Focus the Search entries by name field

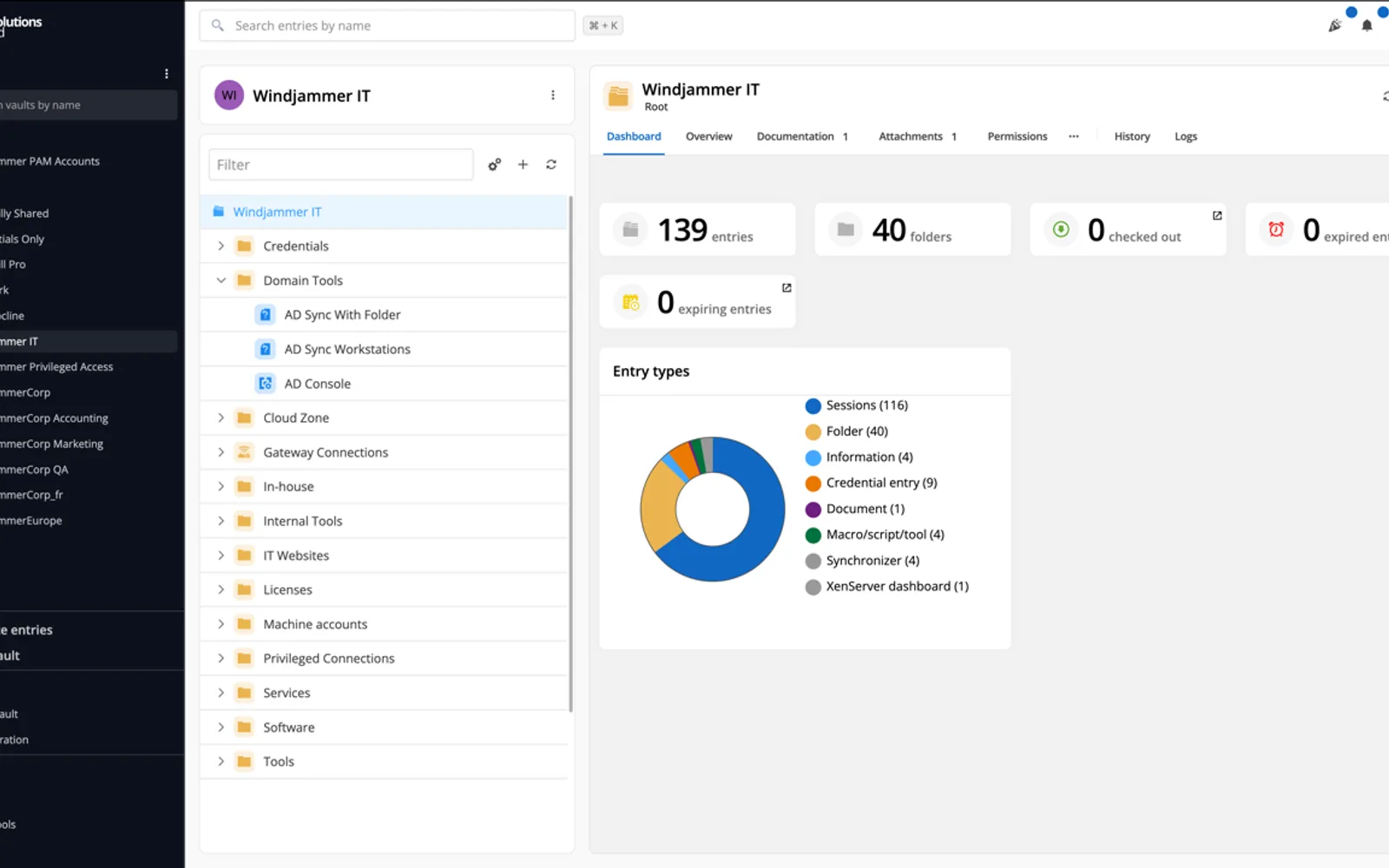[x=387, y=26]
